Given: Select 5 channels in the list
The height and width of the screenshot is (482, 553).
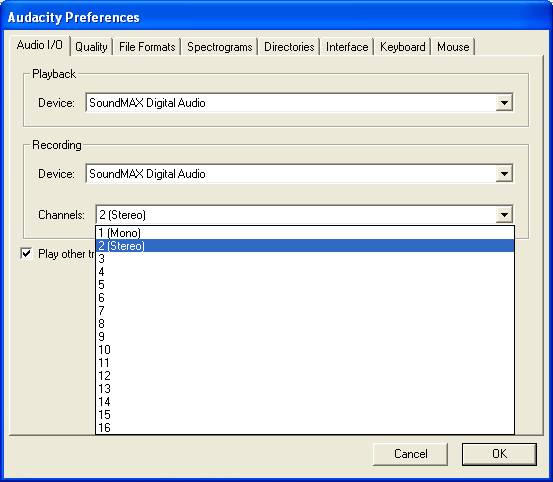Looking at the screenshot, I should 305,285.
